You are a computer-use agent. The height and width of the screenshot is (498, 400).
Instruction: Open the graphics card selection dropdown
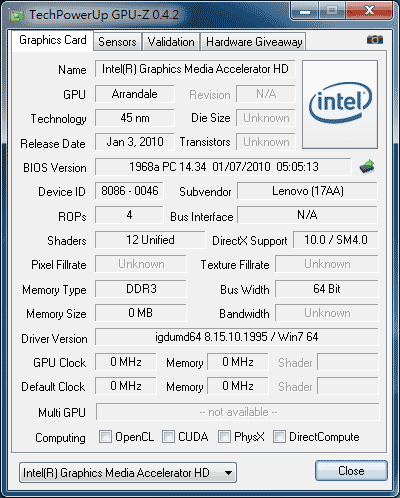click(x=128, y=472)
